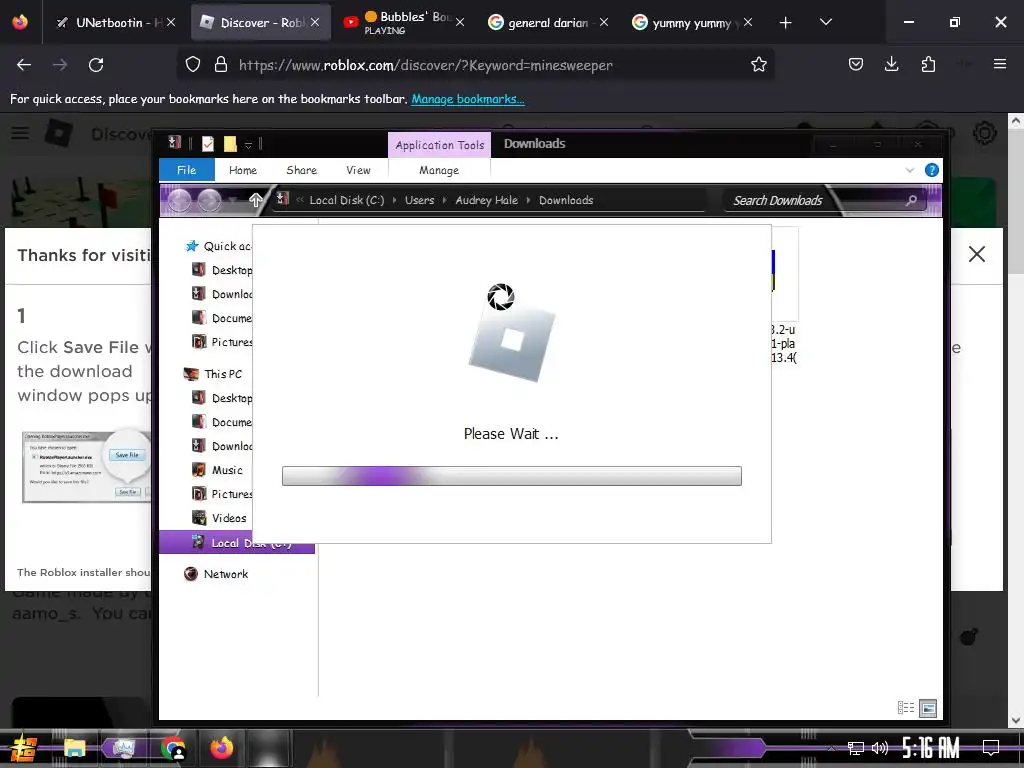Switch Explorer to details view
This screenshot has width=1024, height=768.
(x=906, y=708)
